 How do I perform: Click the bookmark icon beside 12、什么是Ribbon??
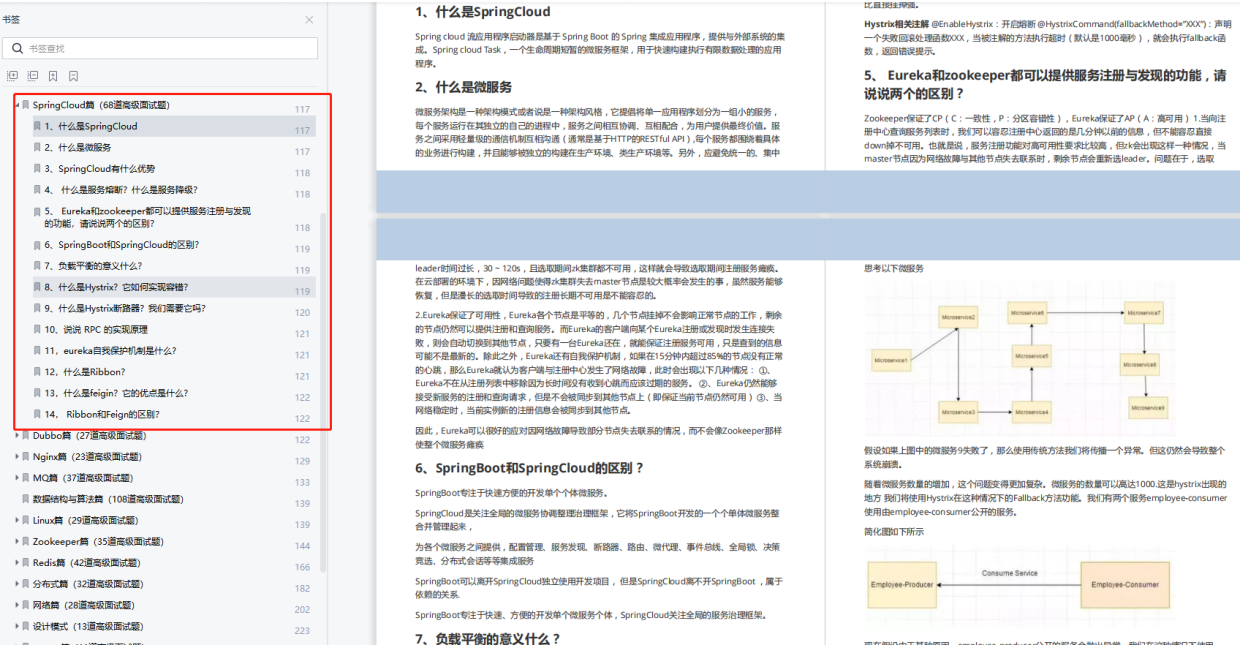(x=37, y=372)
